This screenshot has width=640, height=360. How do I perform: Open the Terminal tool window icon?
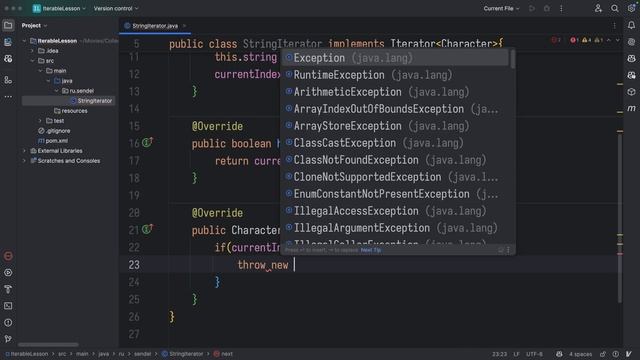pos(8,306)
